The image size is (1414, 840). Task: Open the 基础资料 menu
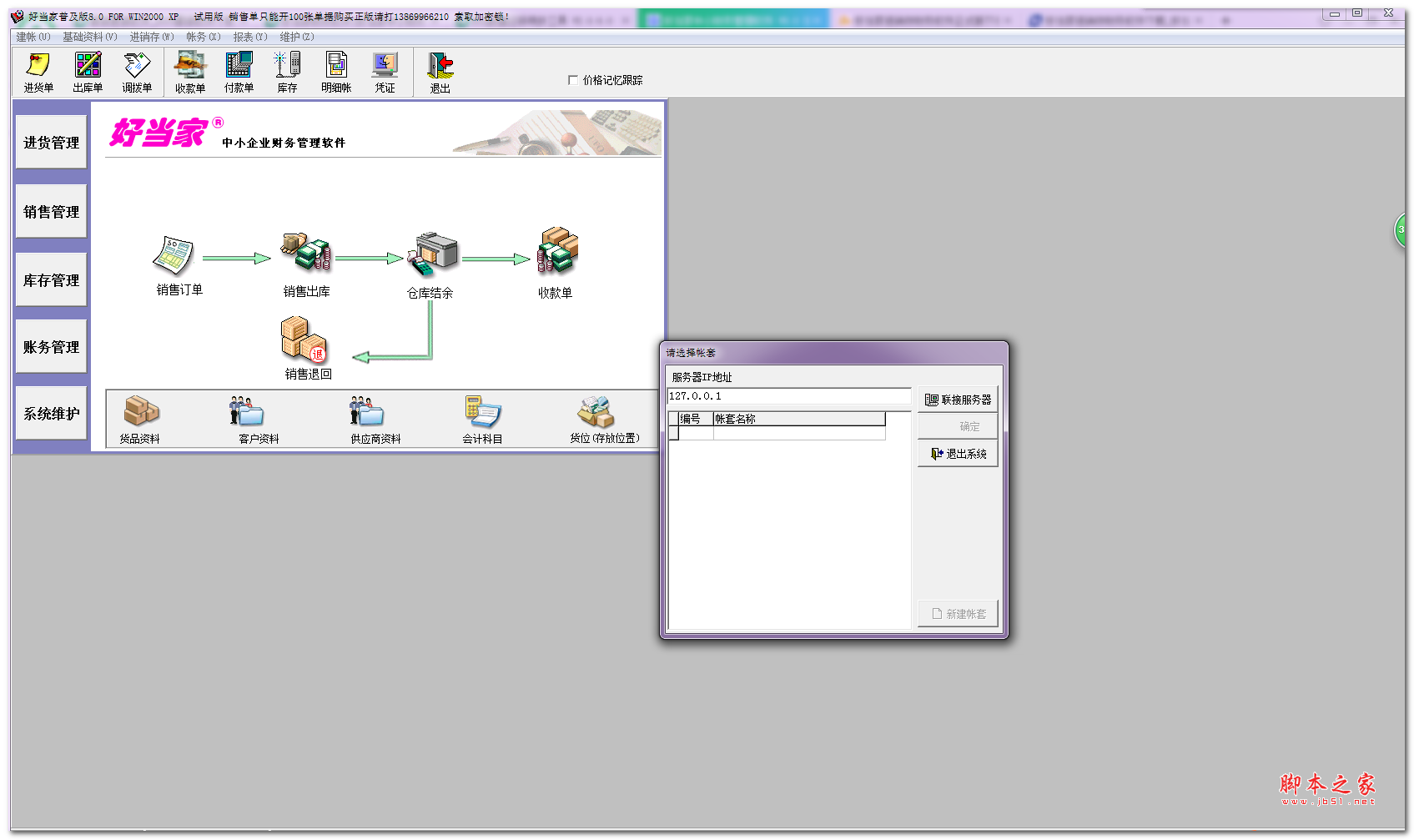coord(90,37)
